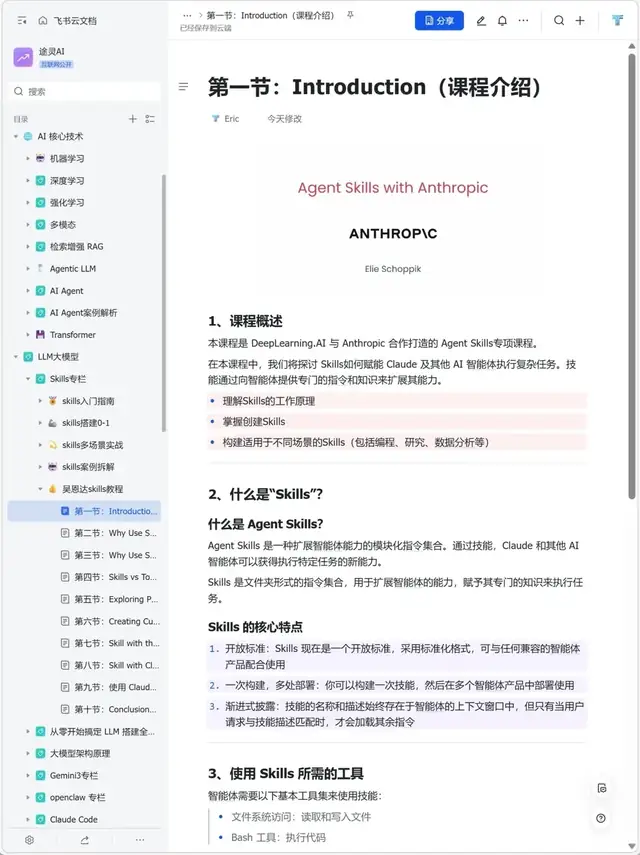Click the floating comments icon at bottom right
The width and height of the screenshot is (640, 855).
pos(601,788)
